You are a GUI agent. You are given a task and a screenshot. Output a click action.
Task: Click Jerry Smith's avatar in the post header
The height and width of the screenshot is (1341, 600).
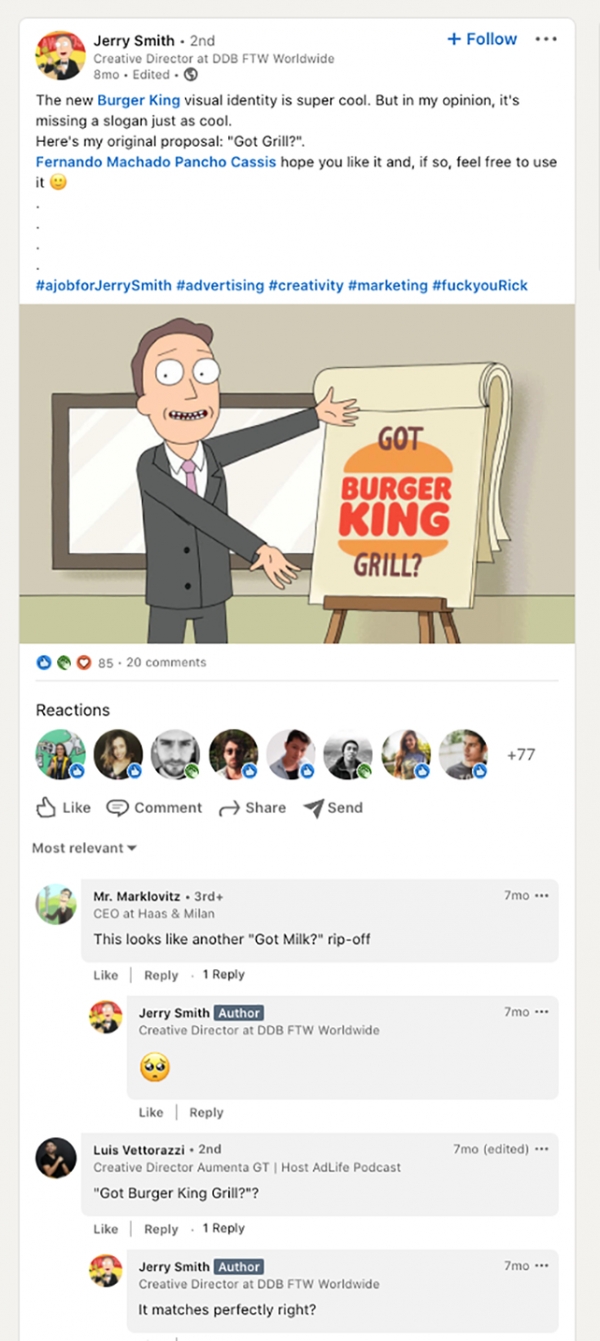point(60,56)
